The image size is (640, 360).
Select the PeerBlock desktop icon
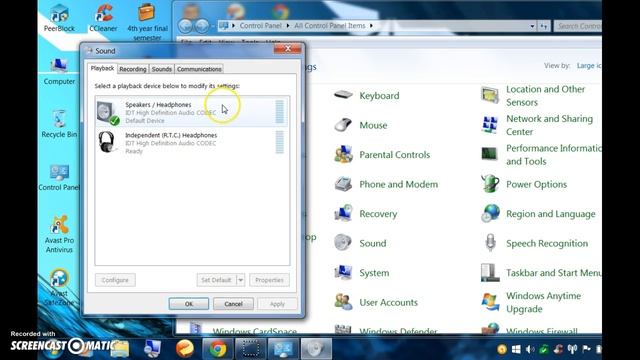59,18
